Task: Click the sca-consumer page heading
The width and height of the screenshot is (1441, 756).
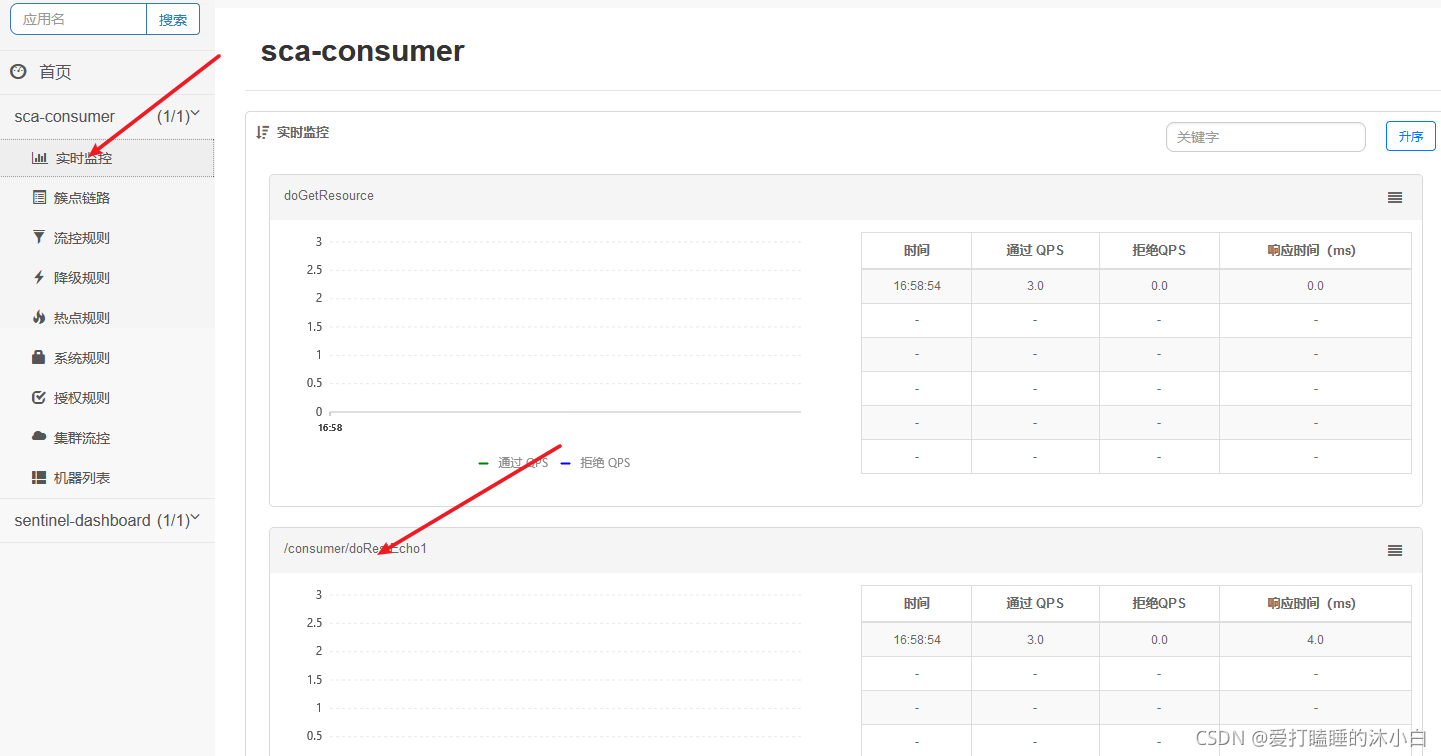Action: click(363, 52)
